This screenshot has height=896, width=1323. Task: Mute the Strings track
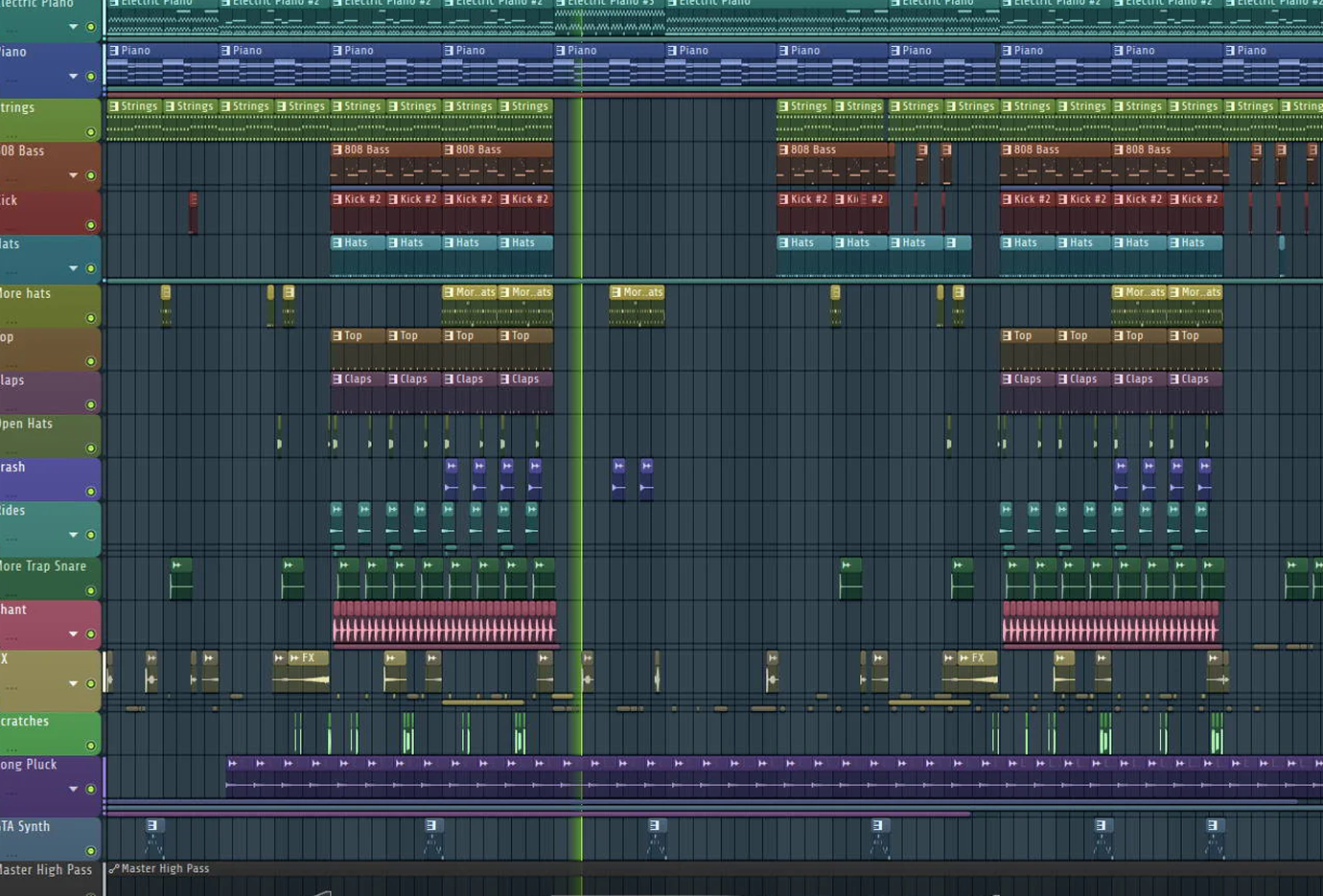pyautogui.click(x=91, y=132)
